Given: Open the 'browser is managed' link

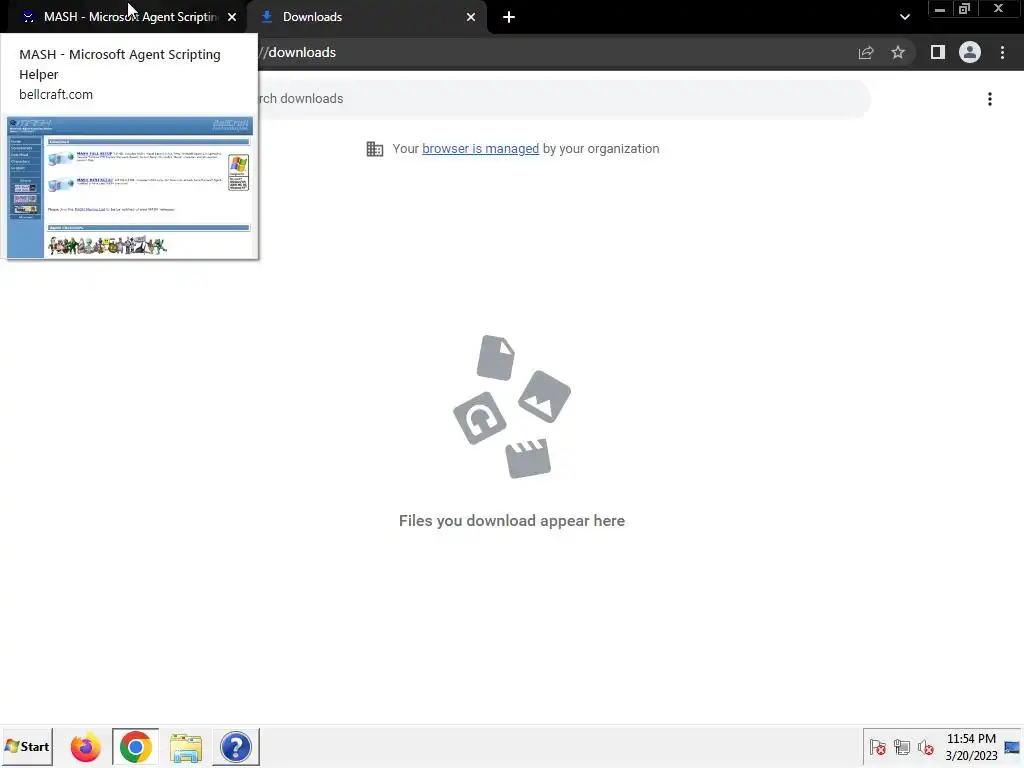Looking at the screenshot, I should click(481, 149).
